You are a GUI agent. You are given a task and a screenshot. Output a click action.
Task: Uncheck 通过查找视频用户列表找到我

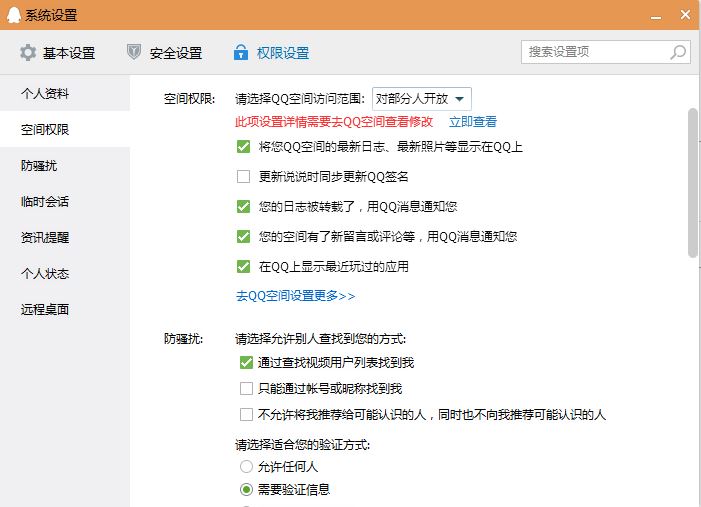[246, 363]
